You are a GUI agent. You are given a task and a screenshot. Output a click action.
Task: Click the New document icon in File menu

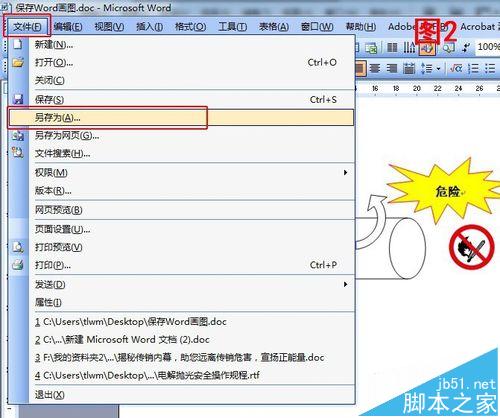pos(18,44)
